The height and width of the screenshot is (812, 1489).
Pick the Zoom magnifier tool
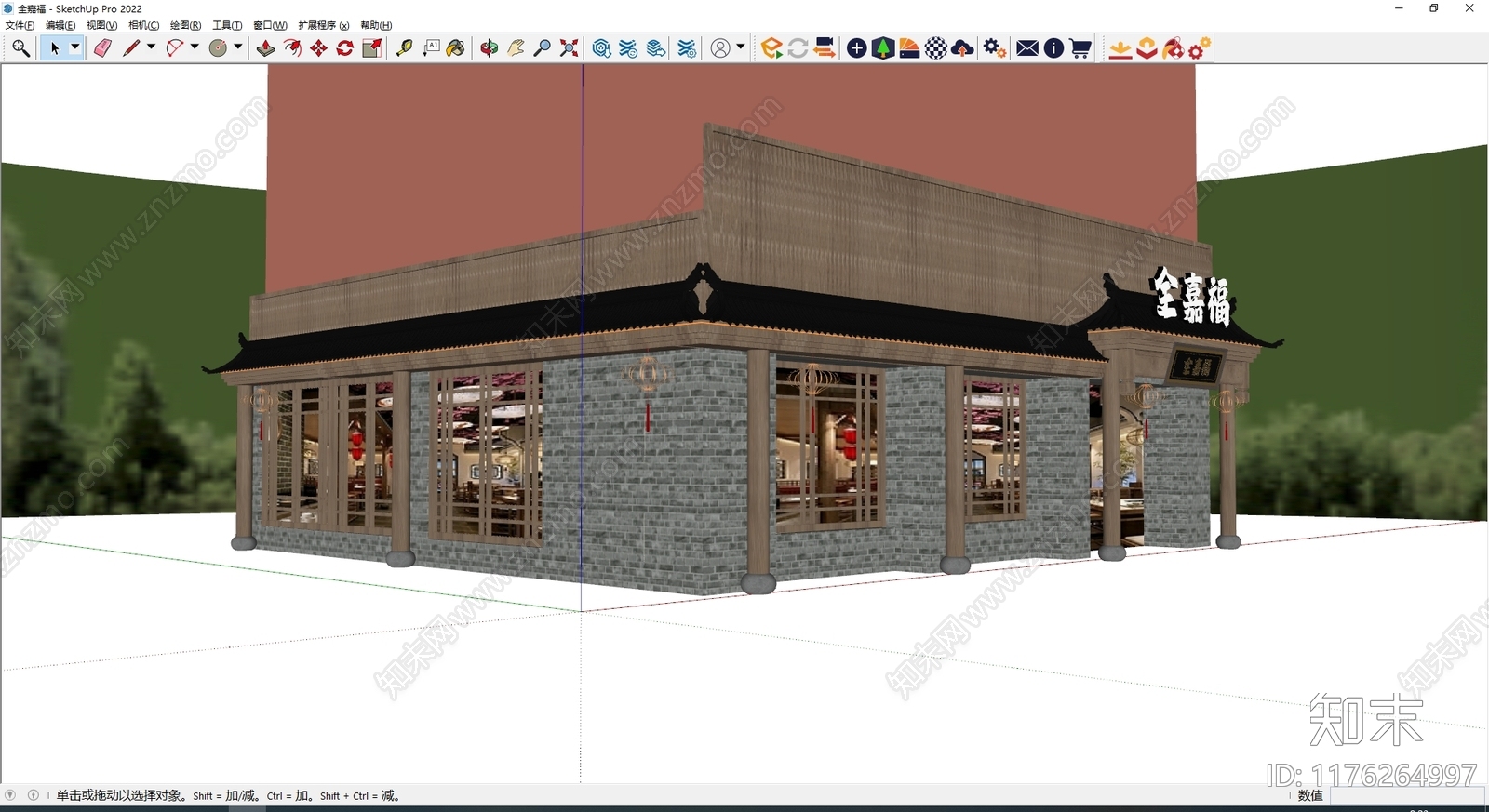pos(542,48)
